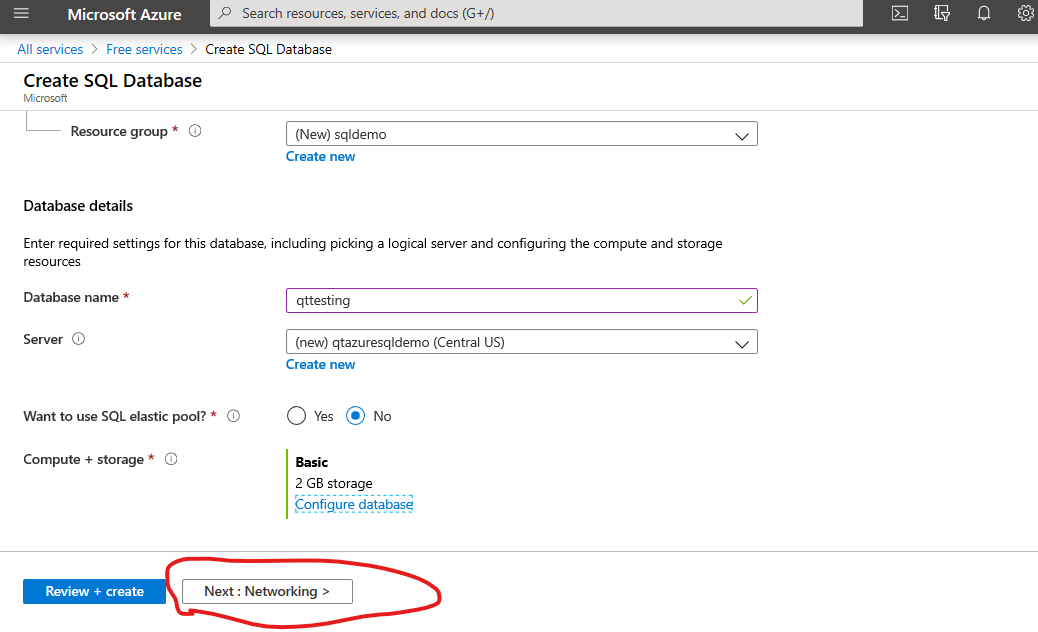Show info tooltip for Server
The height and width of the screenshot is (632, 1038).
[78, 339]
